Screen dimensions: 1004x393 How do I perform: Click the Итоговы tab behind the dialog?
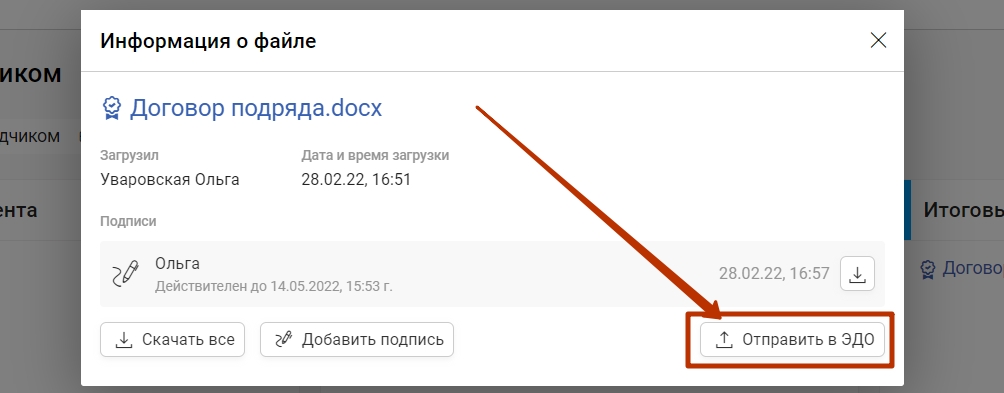click(x=963, y=210)
